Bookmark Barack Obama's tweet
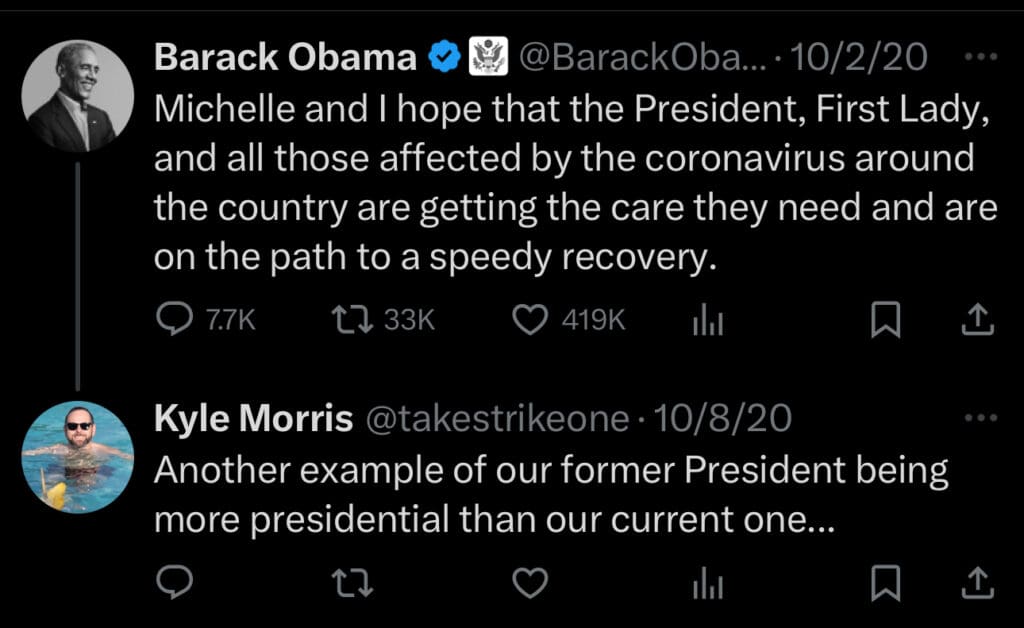Viewport: 1024px width, 628px height. coord(885,320)
